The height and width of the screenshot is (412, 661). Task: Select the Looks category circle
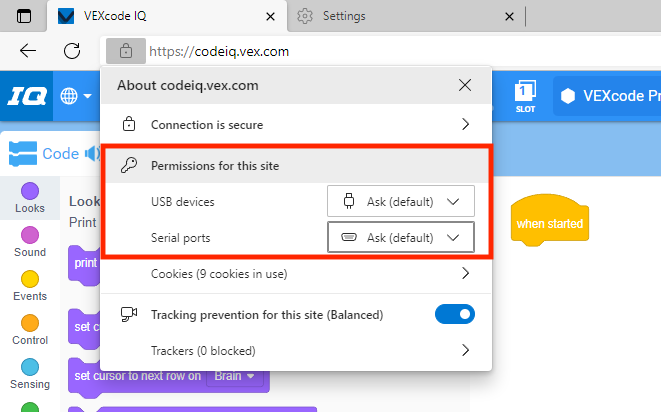pos(30,191)
